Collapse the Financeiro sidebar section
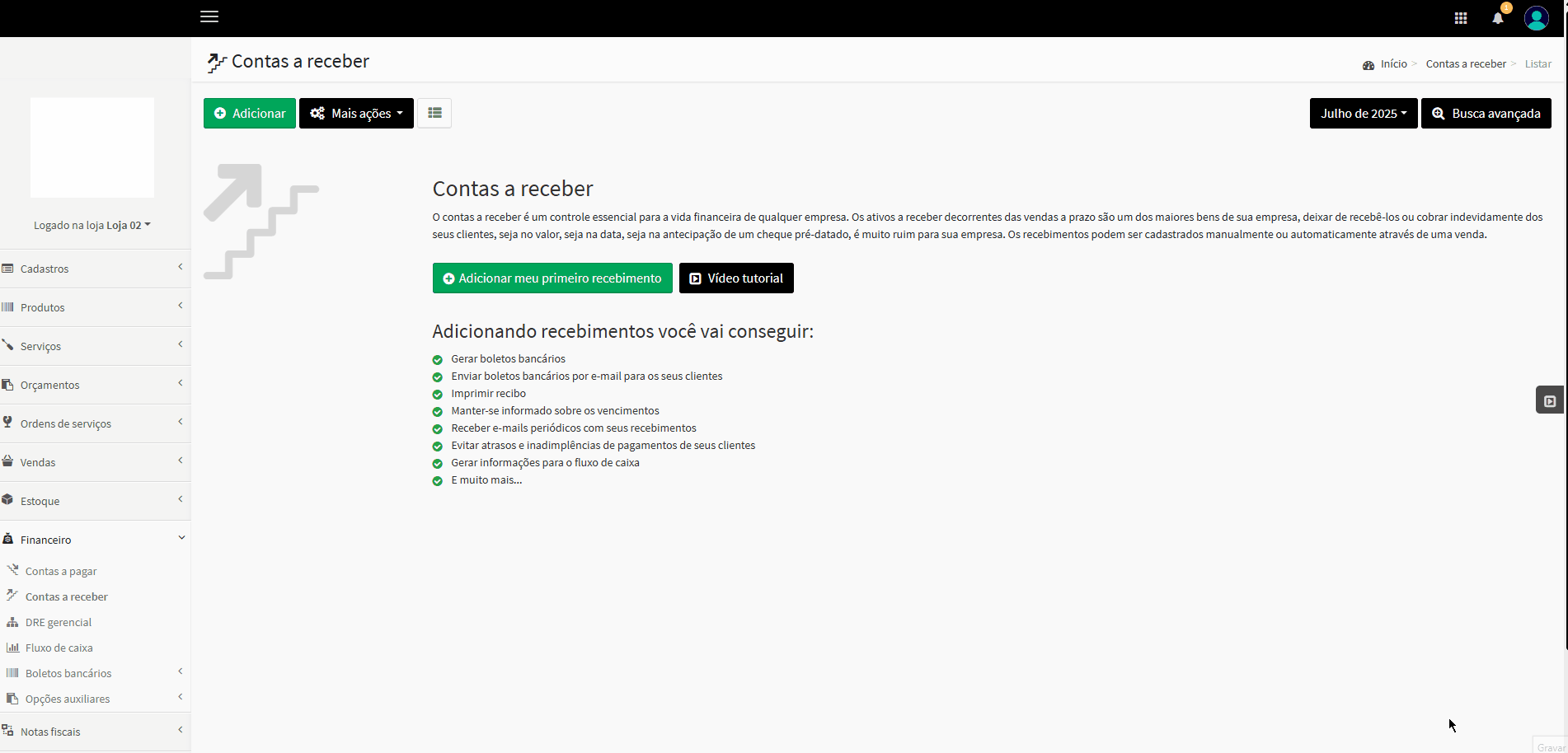Viewport: 1568px width, 753px height. [95, 540]
